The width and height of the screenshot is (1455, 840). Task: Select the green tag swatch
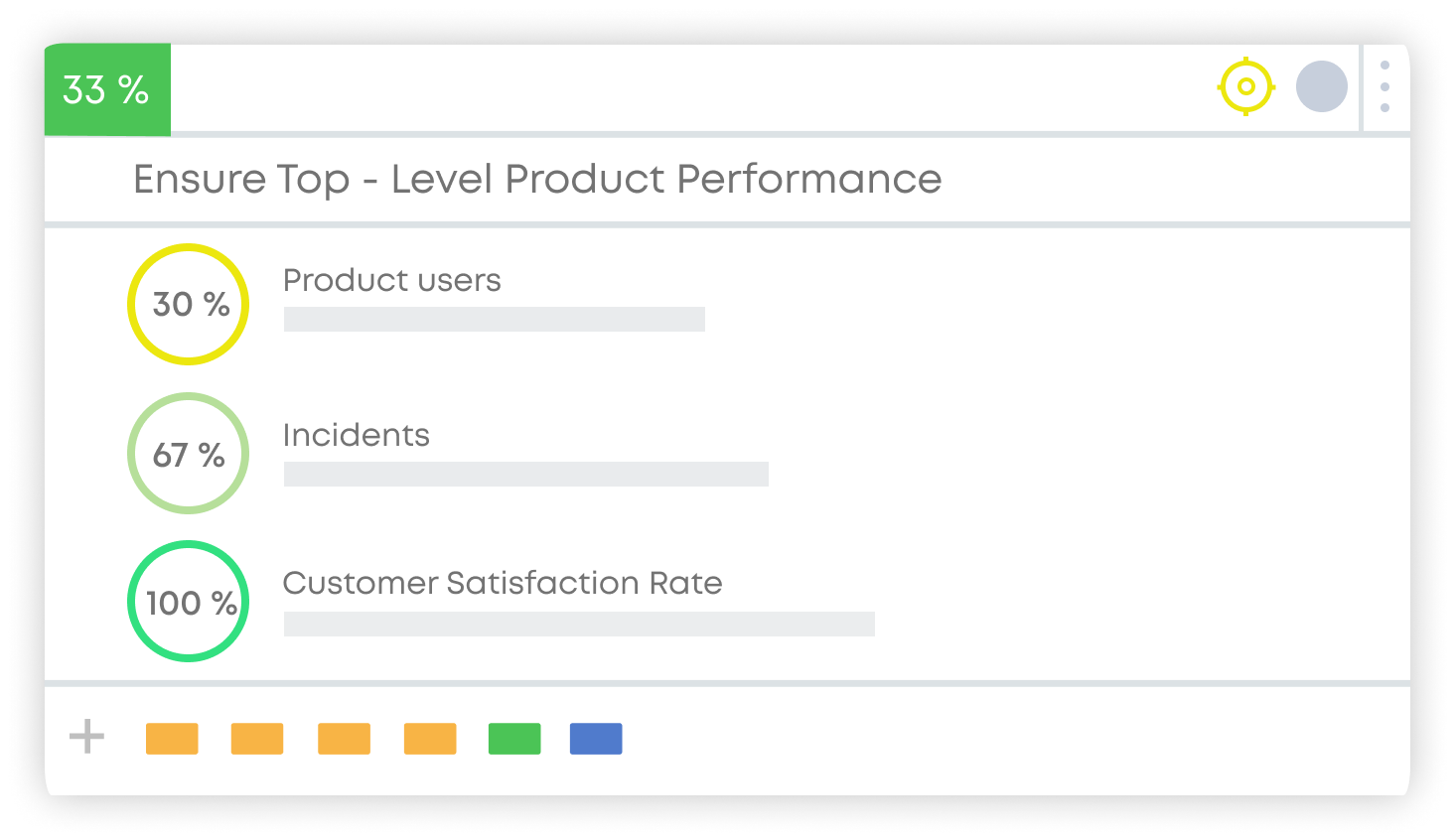click(x=514, y=739)
